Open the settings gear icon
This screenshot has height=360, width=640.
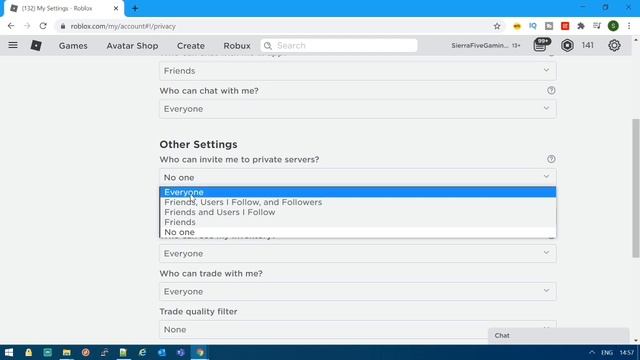(614, 45)
